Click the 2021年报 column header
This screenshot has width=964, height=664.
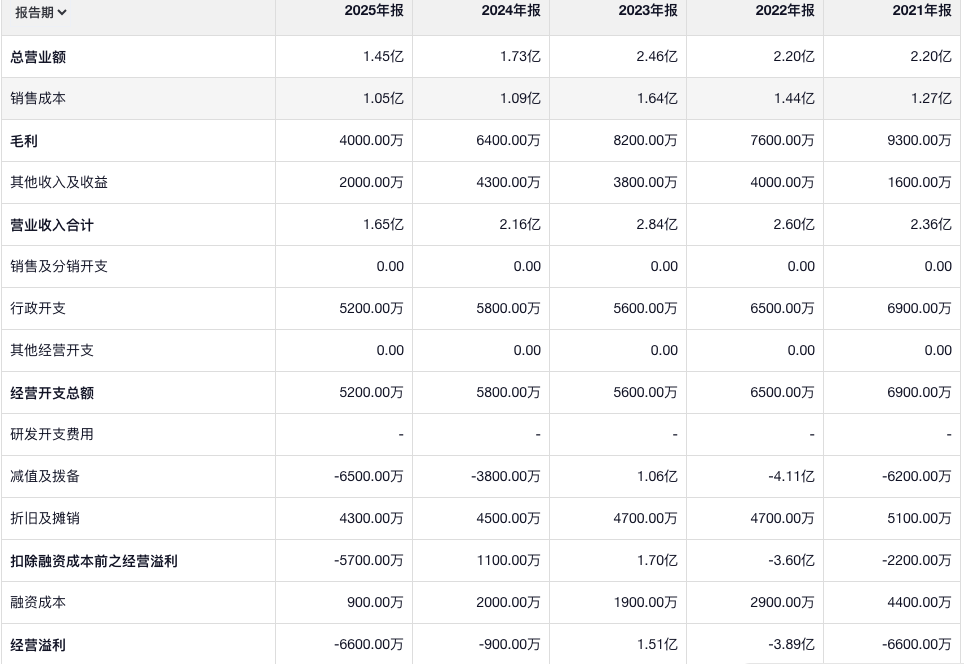[x=922, y=11]
